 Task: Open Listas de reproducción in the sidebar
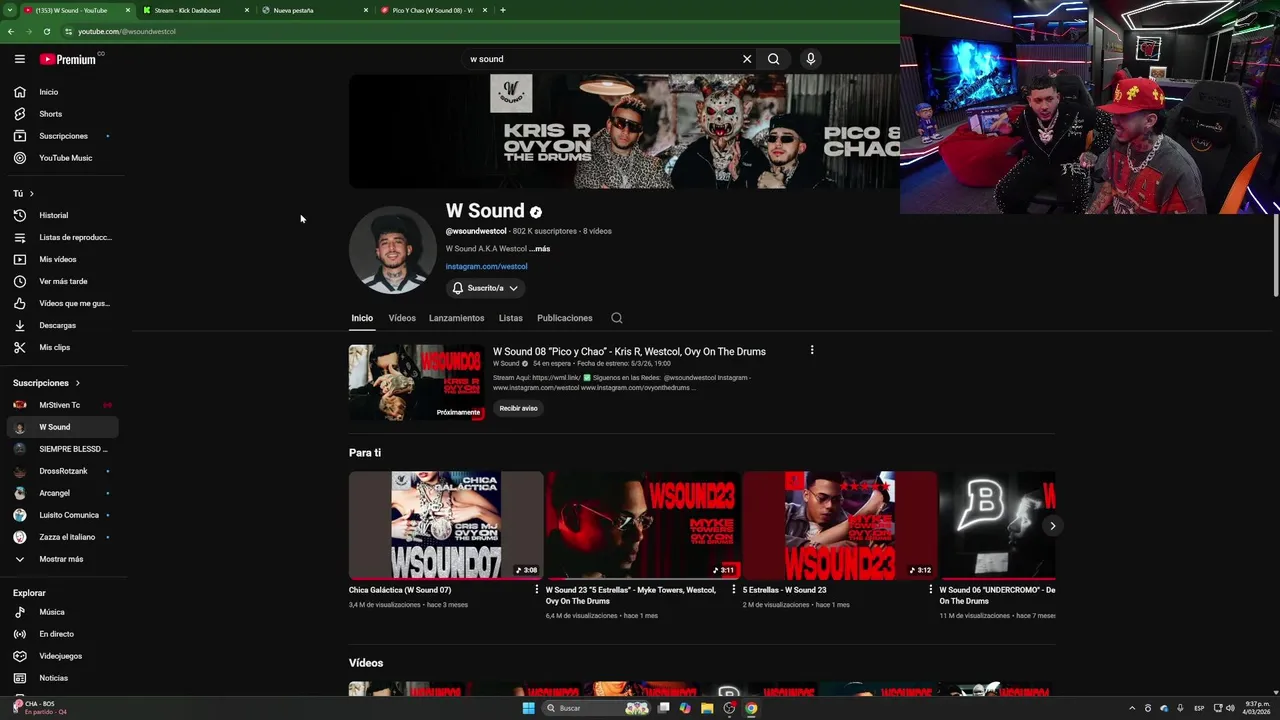(x=62, y=237)
